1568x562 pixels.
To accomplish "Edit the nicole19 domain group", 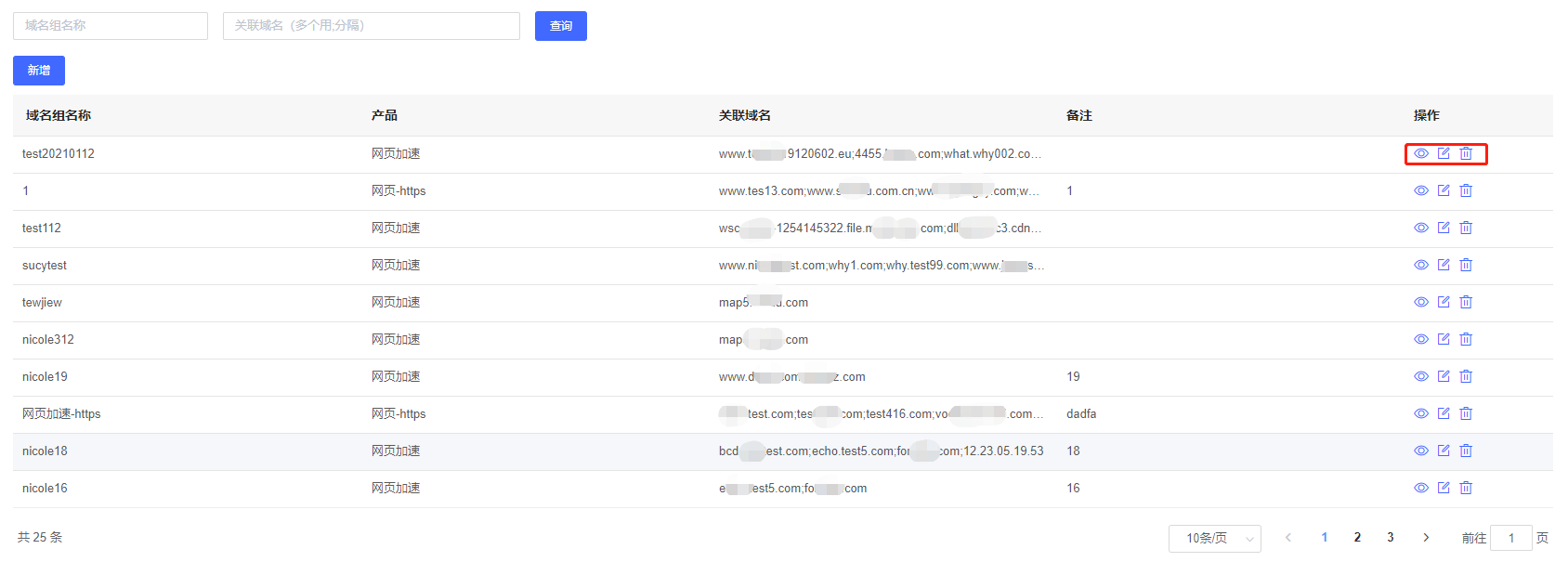I will click(x=1444, y=376).
